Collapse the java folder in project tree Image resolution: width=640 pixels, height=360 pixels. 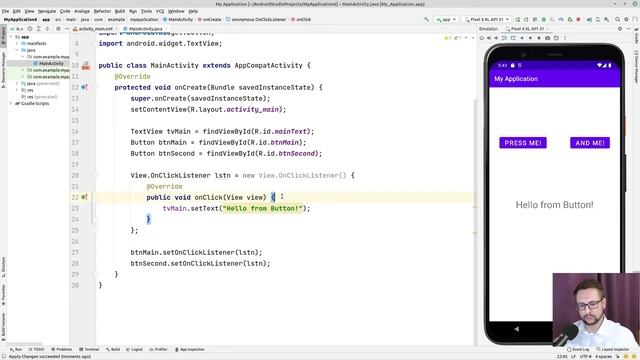17,50
